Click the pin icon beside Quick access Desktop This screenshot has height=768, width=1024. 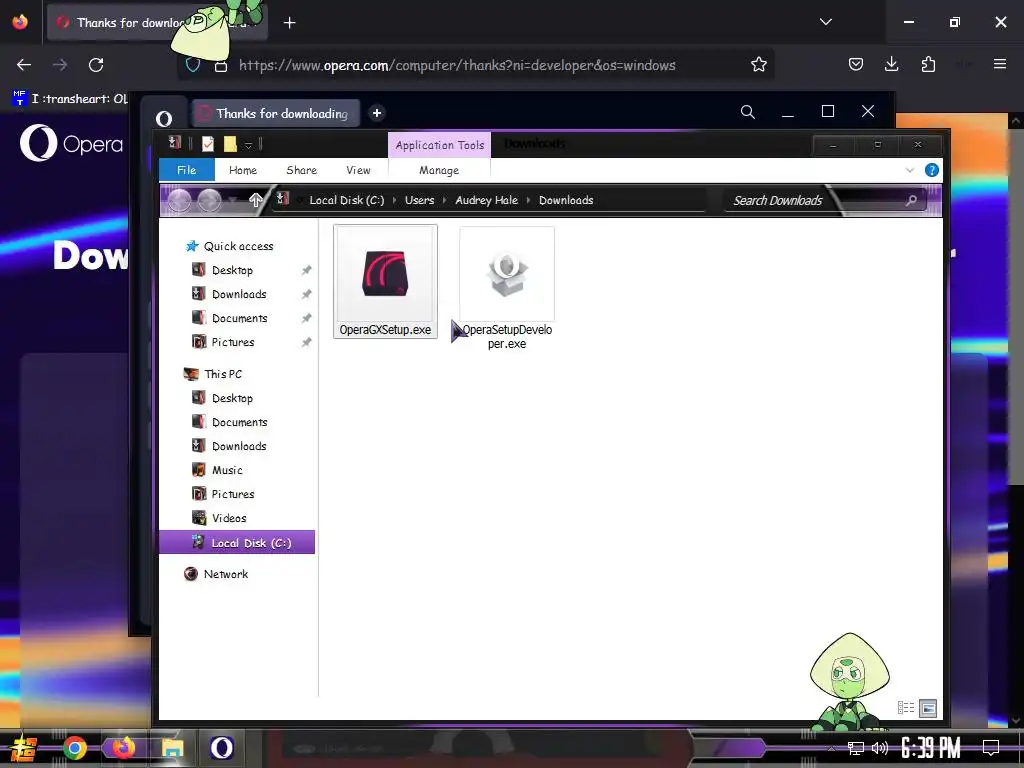click(306, 270)
